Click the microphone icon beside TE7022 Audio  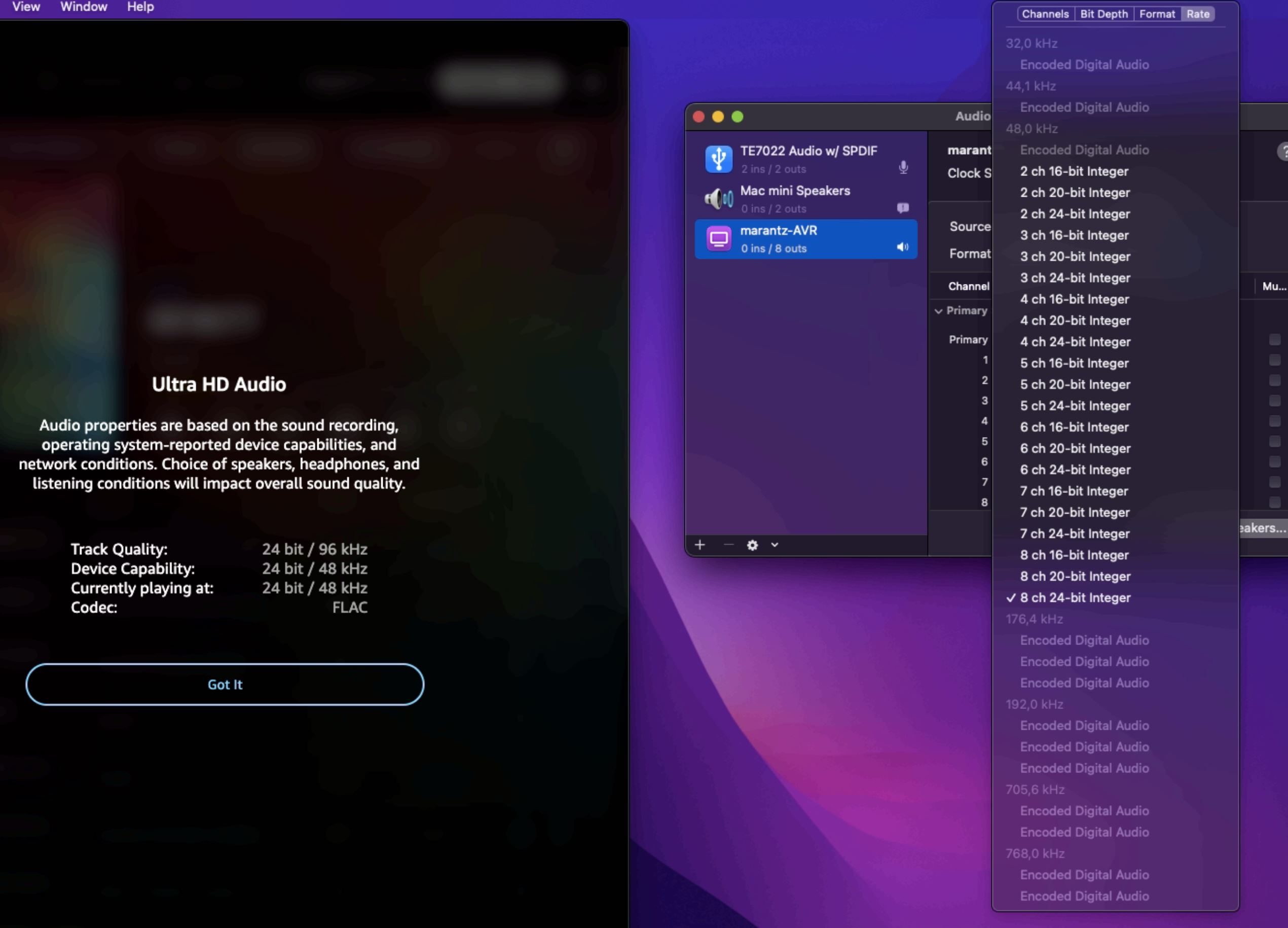[903, 167]
